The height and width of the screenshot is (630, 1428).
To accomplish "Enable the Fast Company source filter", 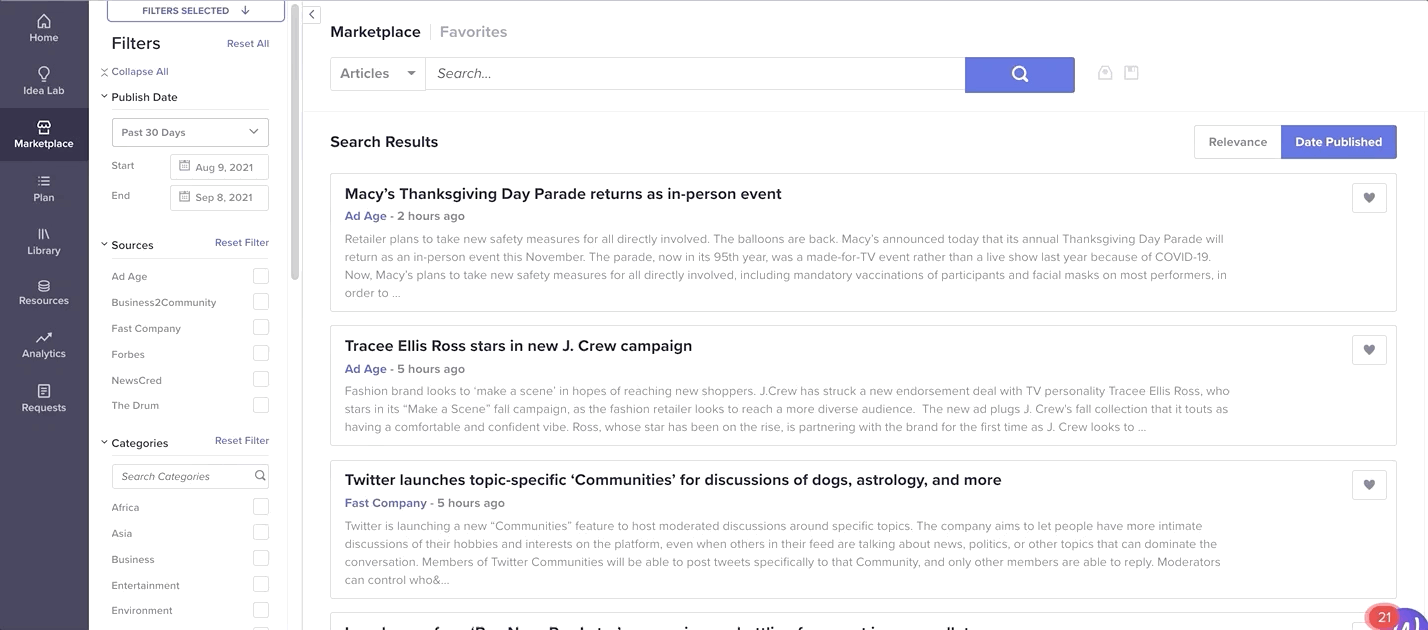I will coord(261,328).
